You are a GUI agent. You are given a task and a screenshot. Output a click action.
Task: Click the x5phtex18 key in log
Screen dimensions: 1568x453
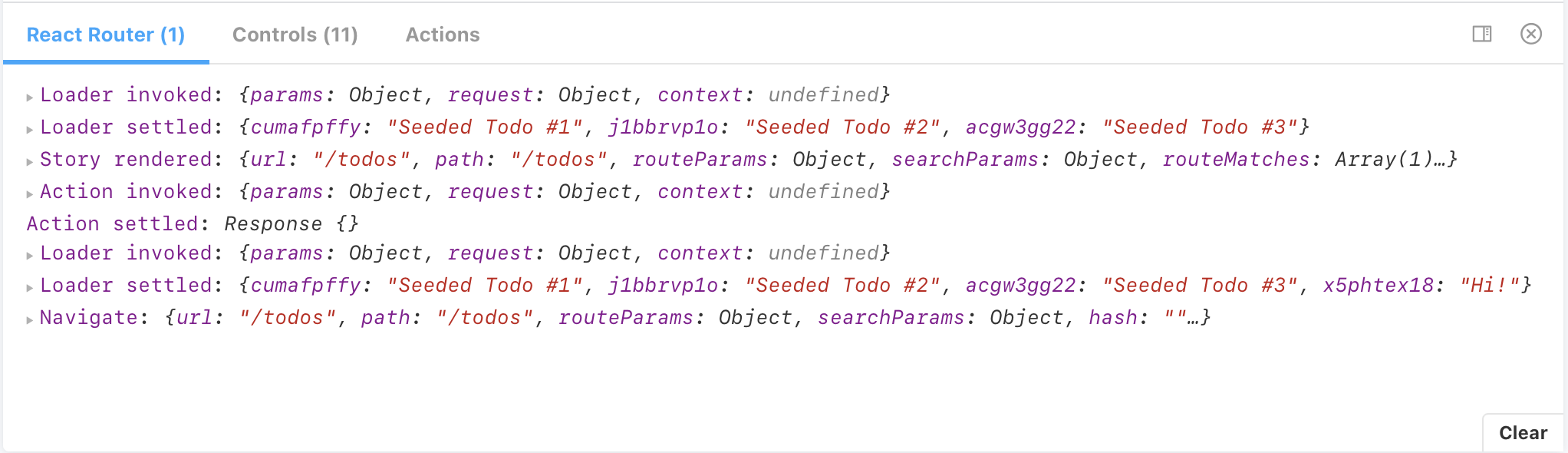pos(1378,285)
